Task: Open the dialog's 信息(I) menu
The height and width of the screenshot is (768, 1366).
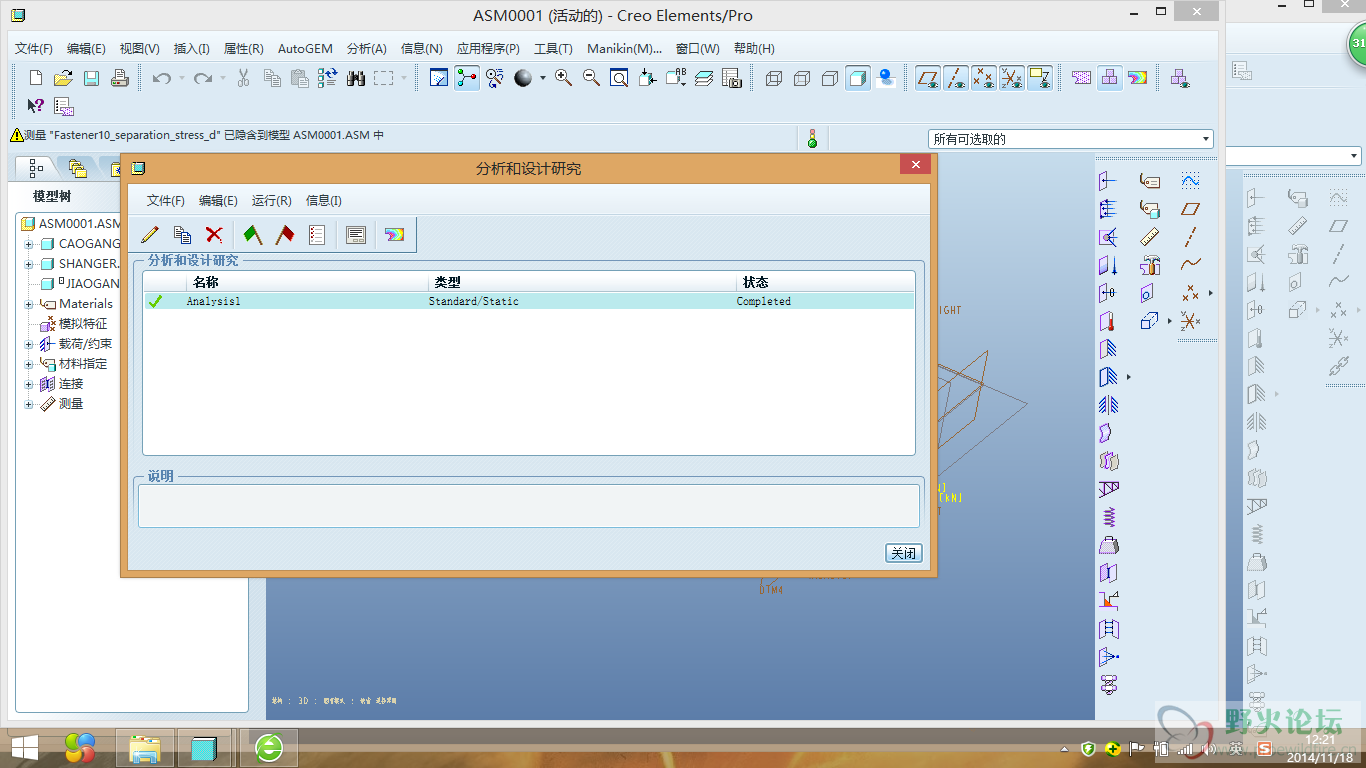Action: (x=324, y=201)
